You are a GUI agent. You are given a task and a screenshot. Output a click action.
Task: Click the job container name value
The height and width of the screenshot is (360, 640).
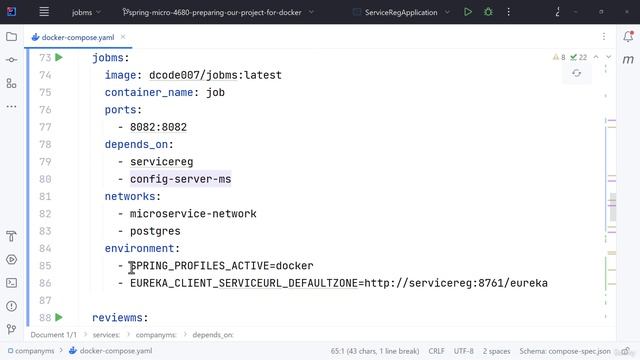(215, 93)
